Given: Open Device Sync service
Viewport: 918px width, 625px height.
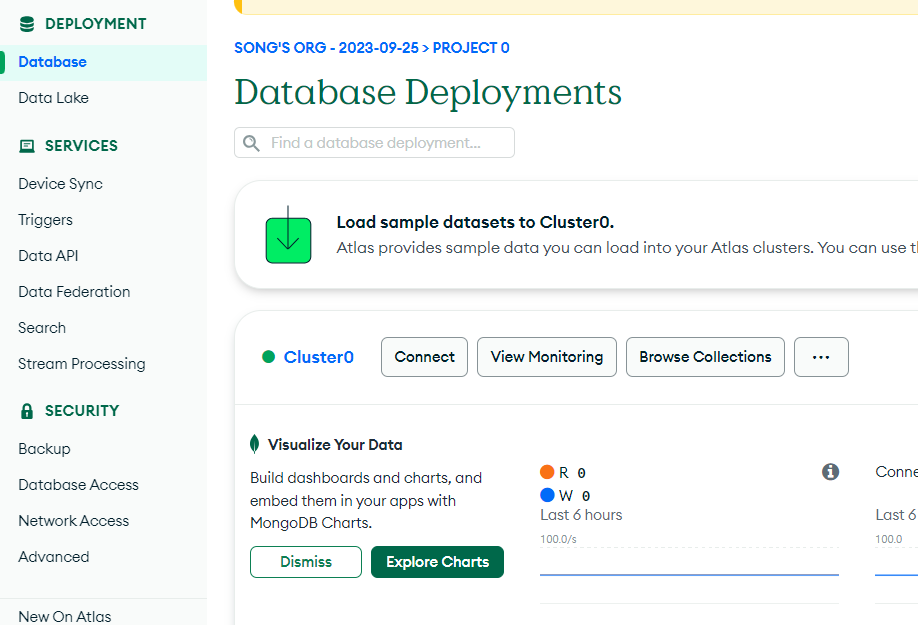Looking at the screenshot, I should [x=60, y=184].
